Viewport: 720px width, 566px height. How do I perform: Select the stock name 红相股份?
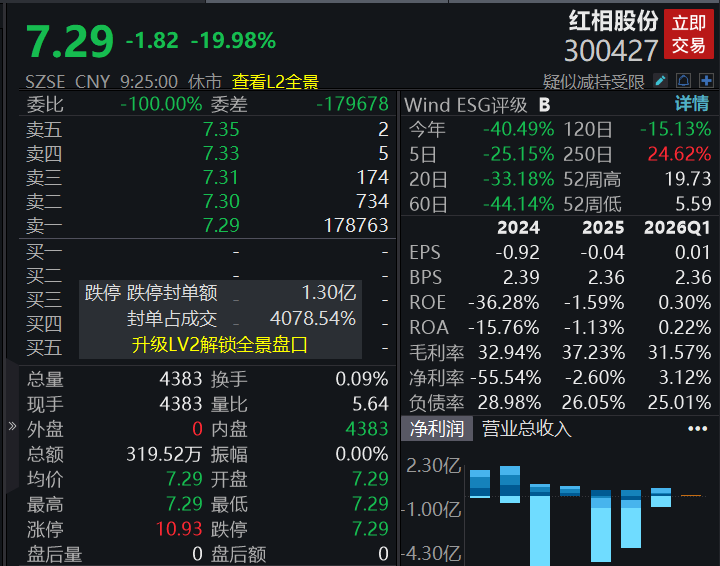tap(613, 21)
